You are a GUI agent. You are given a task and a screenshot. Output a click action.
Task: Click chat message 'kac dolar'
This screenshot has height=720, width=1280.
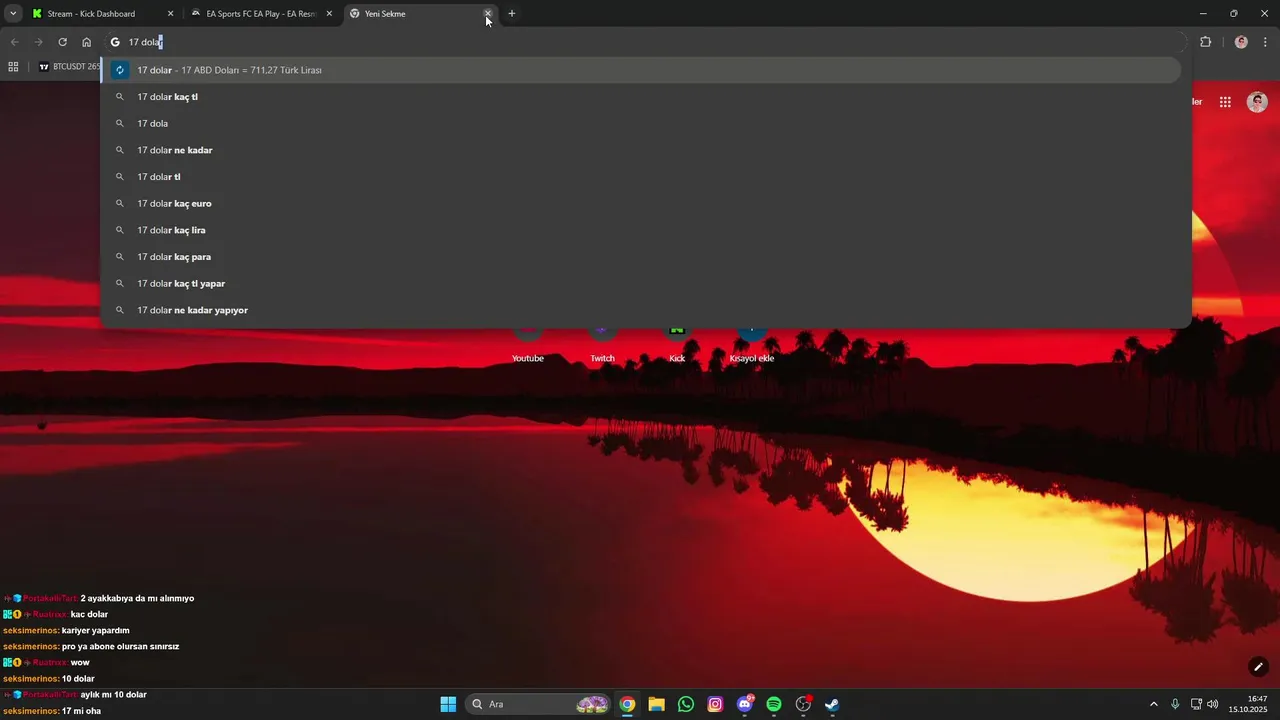pos(89,614)
